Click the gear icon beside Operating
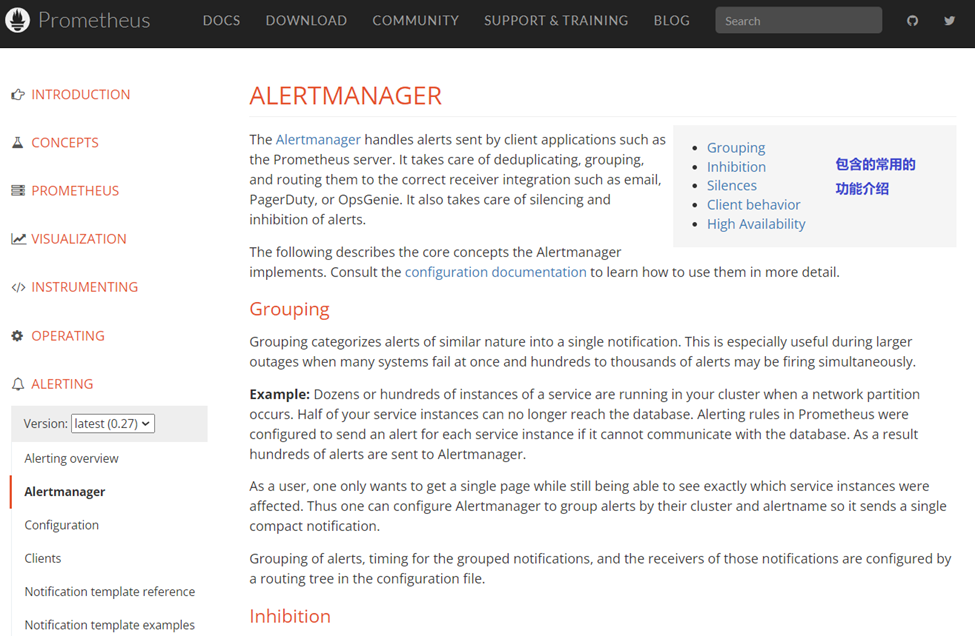975x636 pixels. click(17, 336)
